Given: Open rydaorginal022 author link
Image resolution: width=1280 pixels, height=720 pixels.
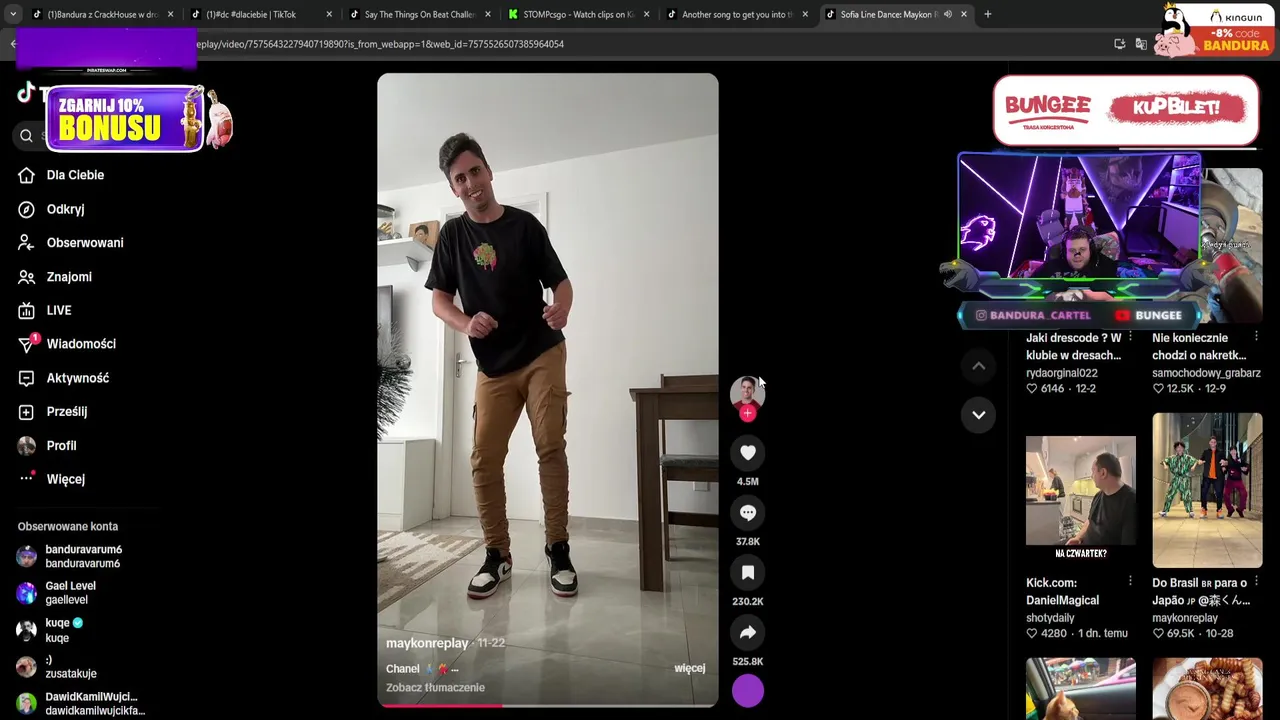Looking at the screenshot, I should [1061, 373].
